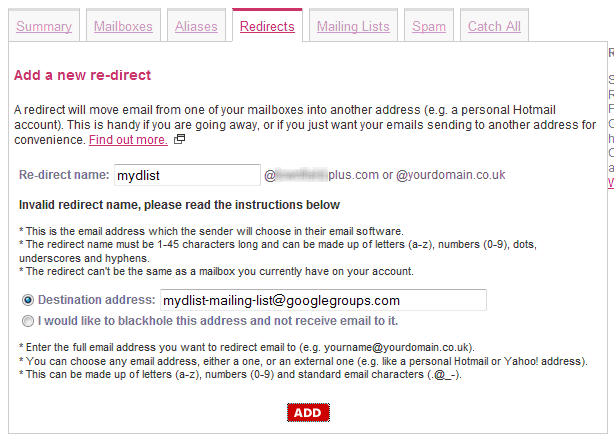The image size is (614, 438).
Task: Click into the destination address text field
Action: (322, 300)
